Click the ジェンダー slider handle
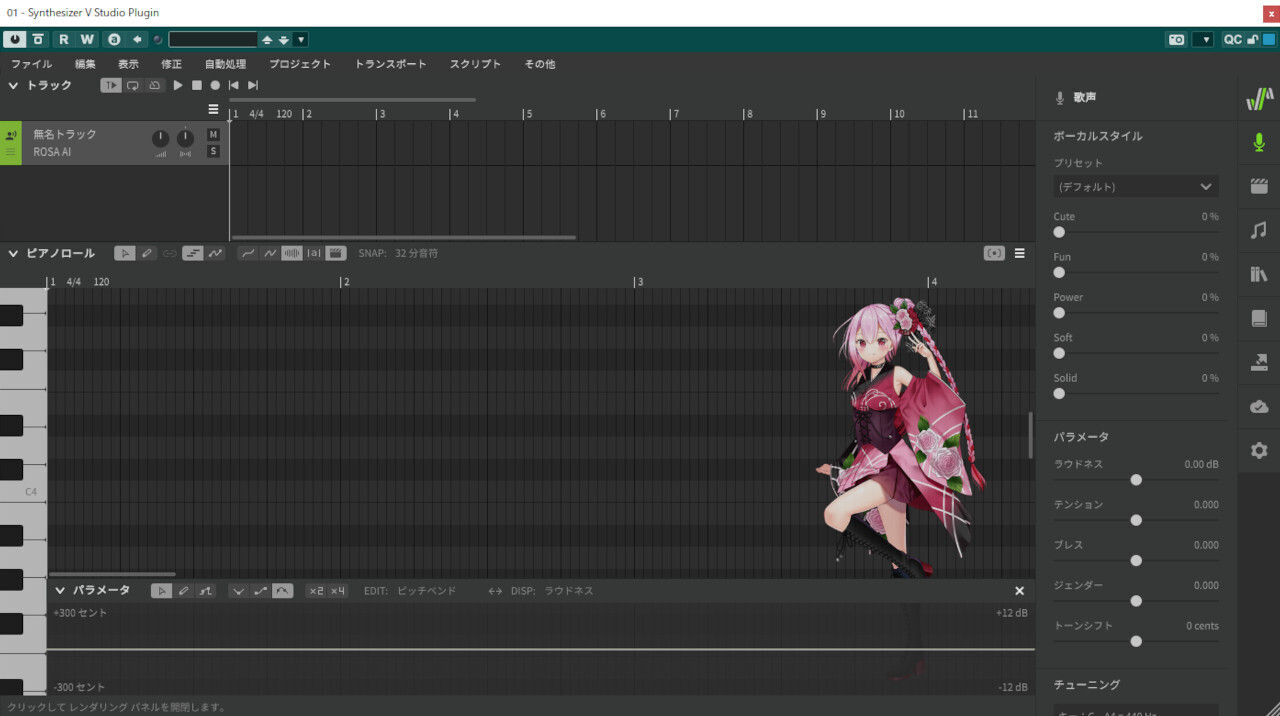 pos(1136,601)
